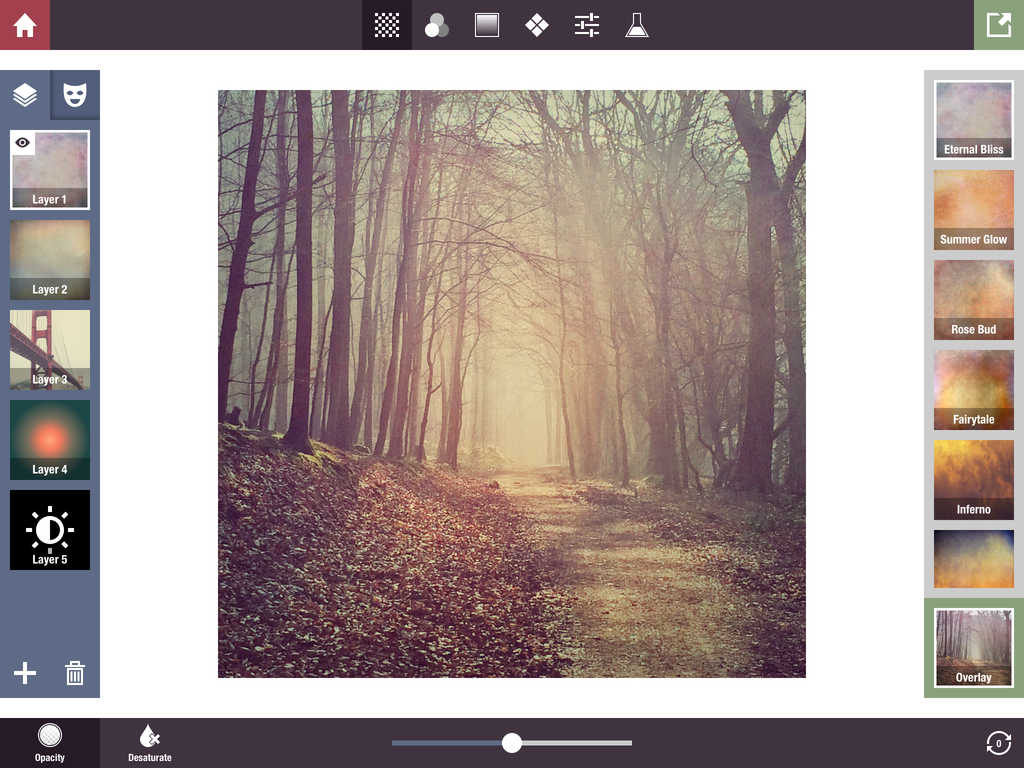Click the reset rotation icon
The image size is (1024, 768).
coord(999,743)
